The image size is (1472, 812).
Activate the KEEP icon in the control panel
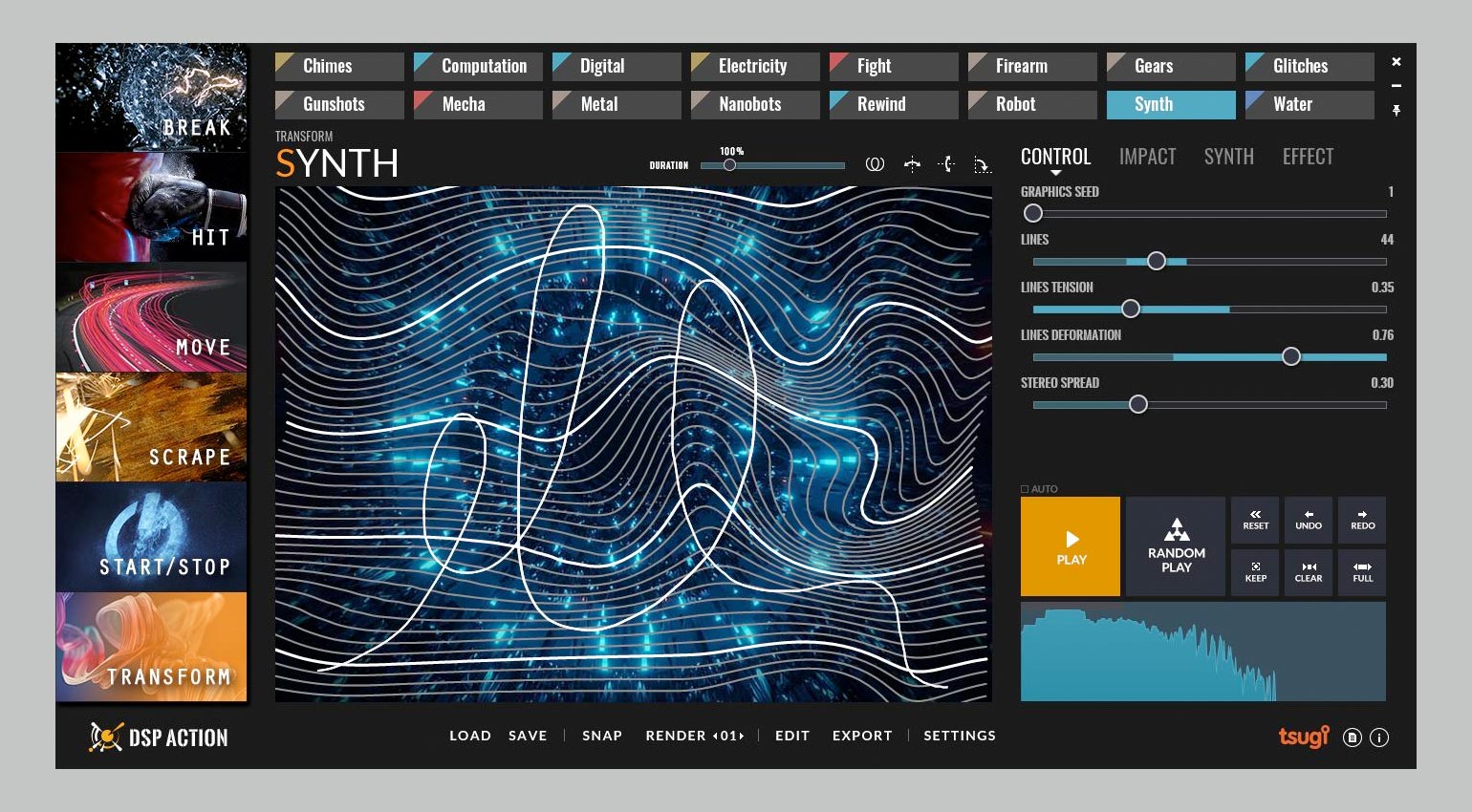pyautogui.click(x=1254, y=571)
